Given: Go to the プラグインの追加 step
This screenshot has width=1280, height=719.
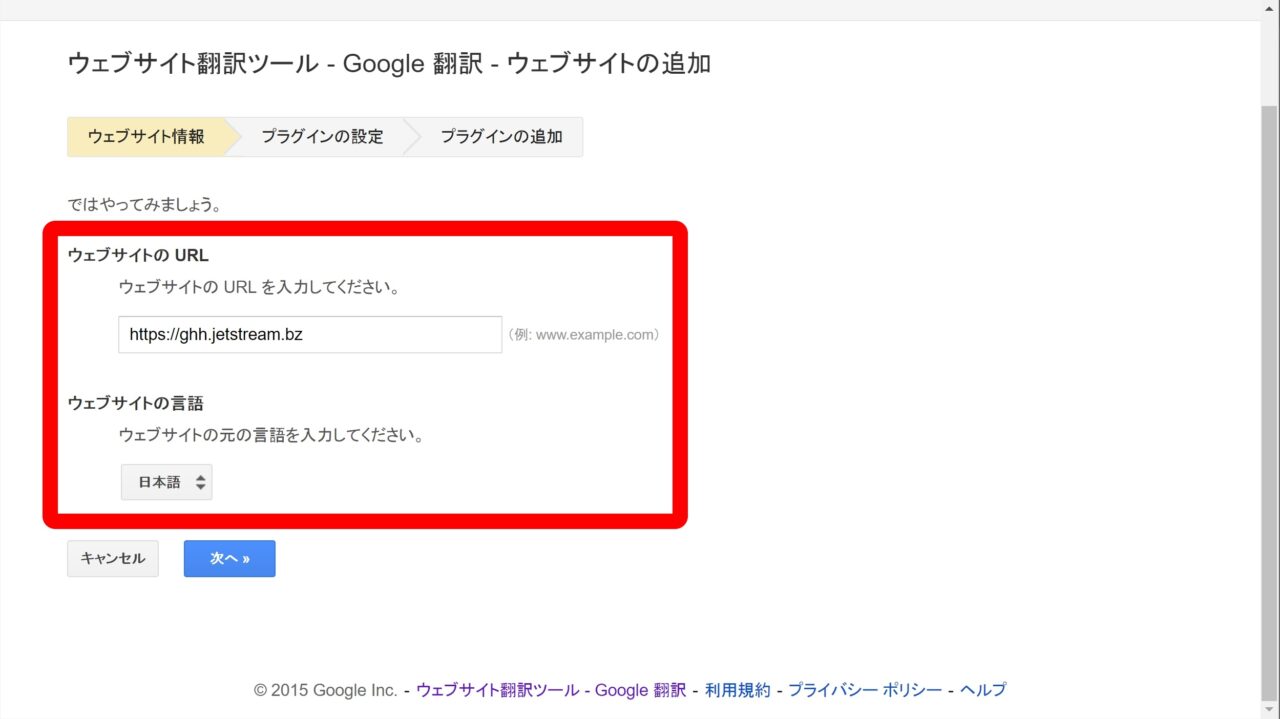Looking at the screenshot, I should (501, 137).
